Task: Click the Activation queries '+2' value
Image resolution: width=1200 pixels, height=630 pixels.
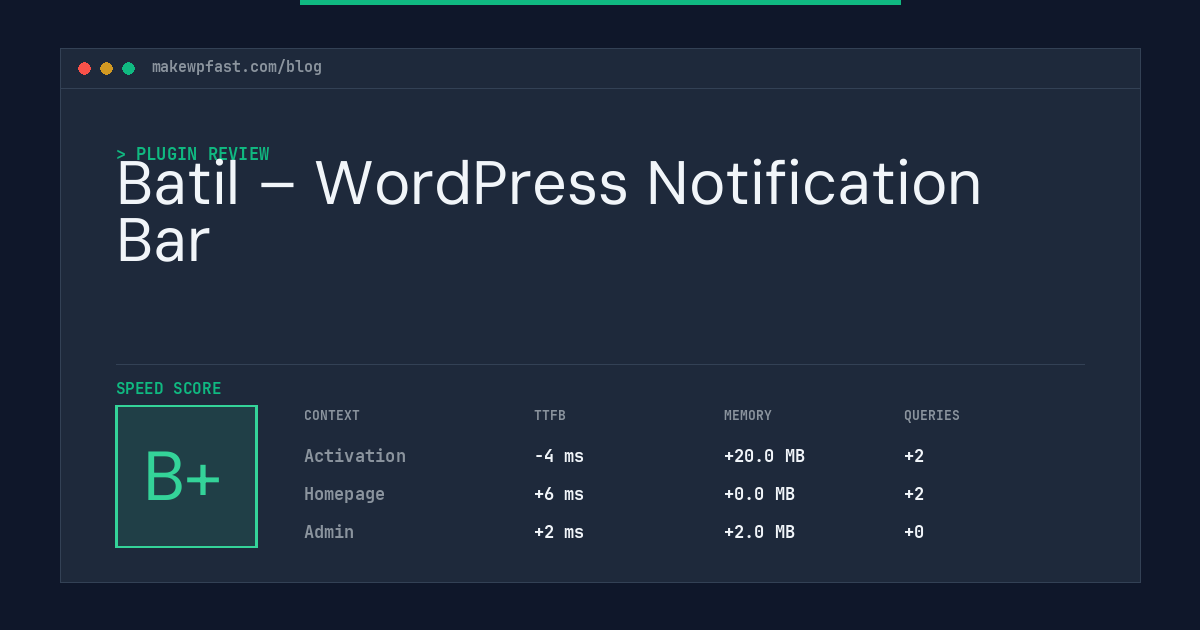Action: (x=914, y=456)
